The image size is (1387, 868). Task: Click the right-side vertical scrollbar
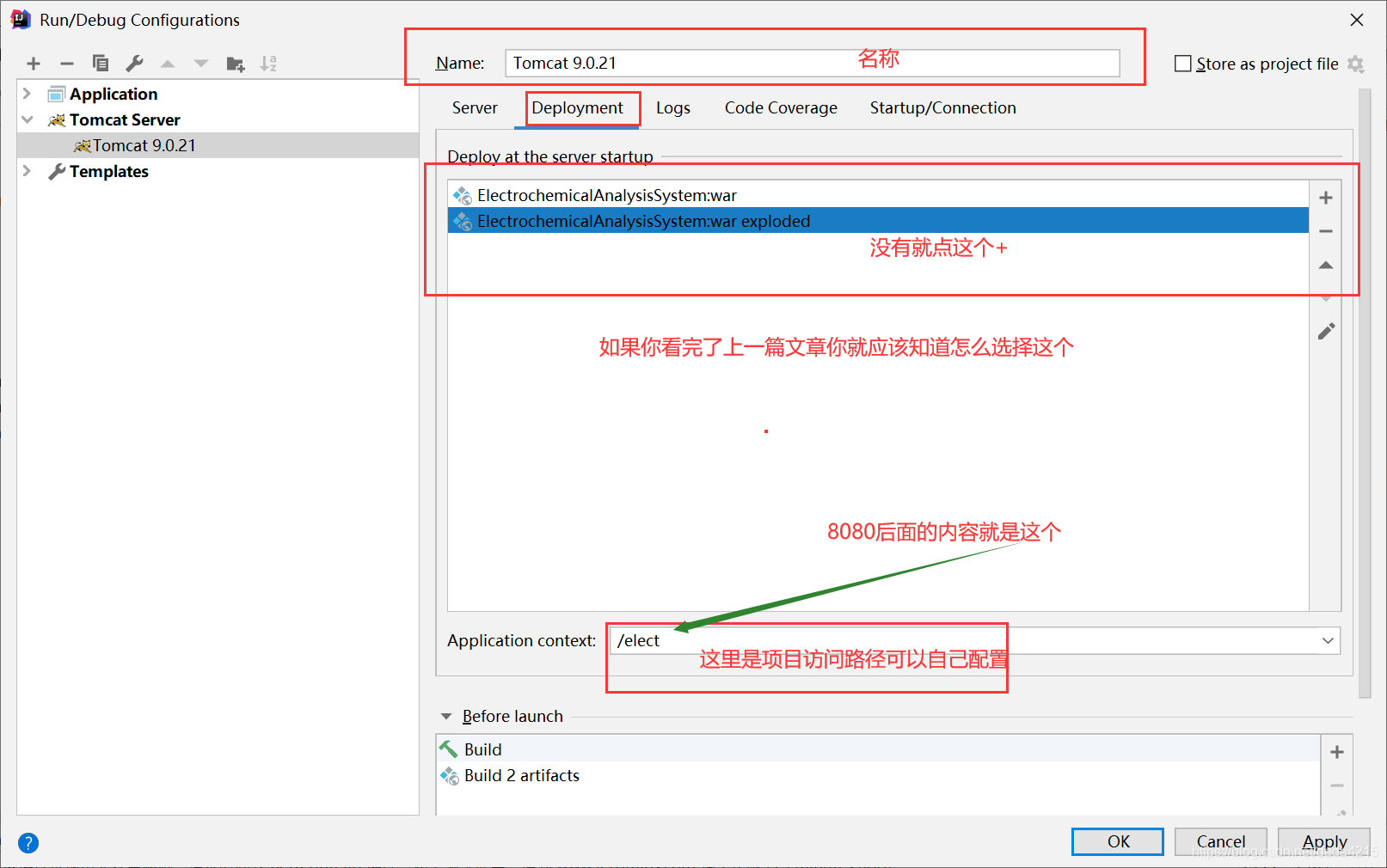[x=1365, y=393]
